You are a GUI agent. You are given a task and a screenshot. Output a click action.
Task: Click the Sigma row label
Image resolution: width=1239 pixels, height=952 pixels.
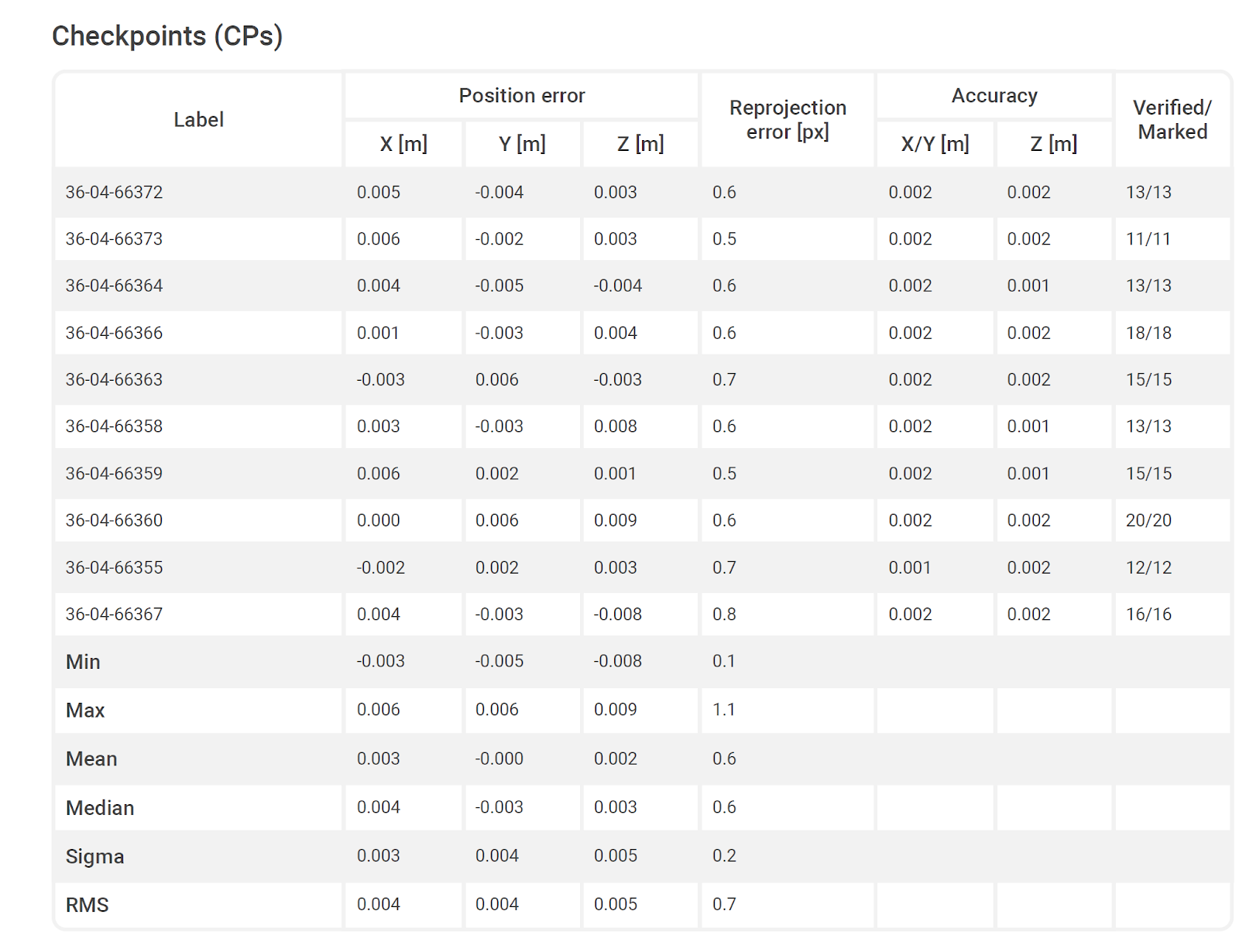pos(94,856)
